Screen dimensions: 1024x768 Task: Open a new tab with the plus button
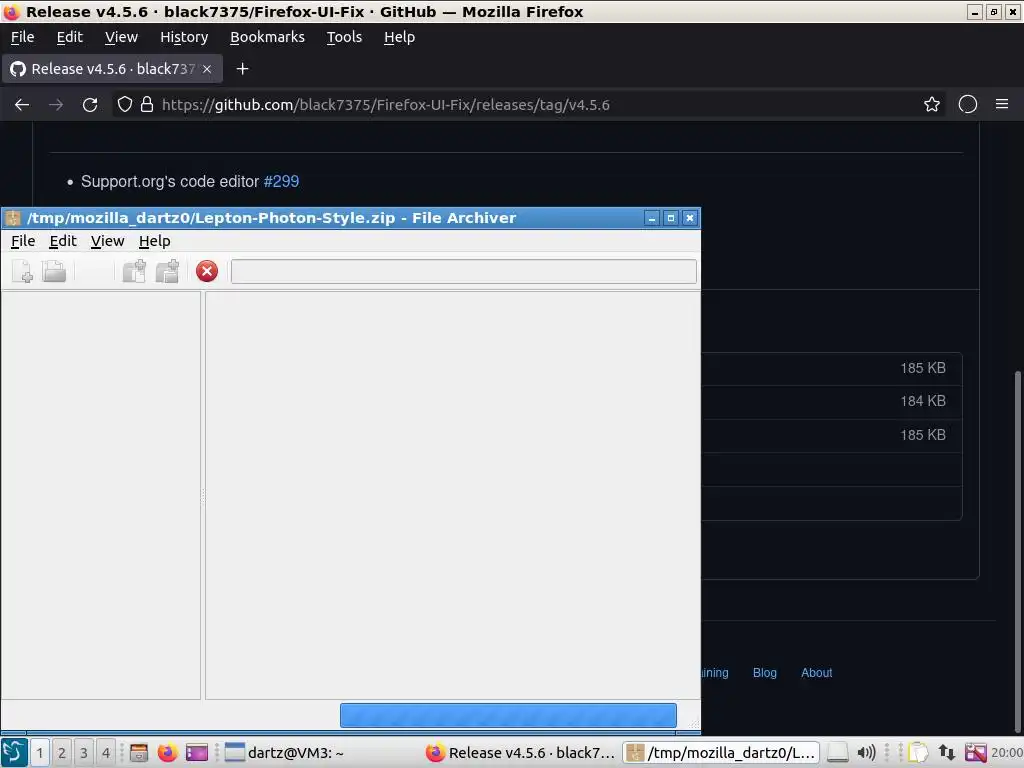tap(242, 69)
